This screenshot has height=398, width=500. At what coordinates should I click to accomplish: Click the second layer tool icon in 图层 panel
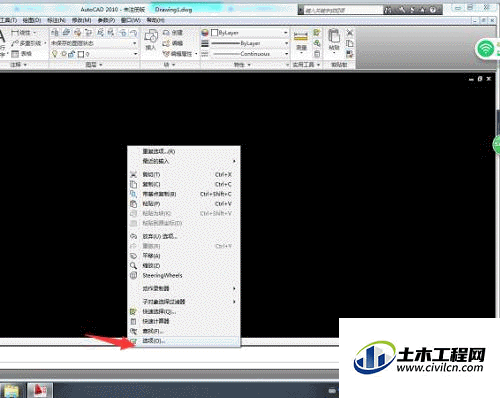[66, 32]
